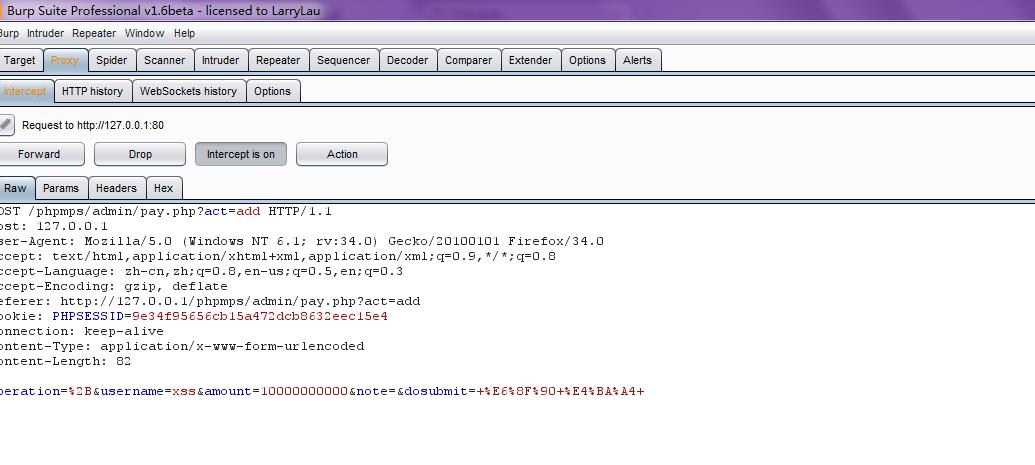The image size is (1035, 465).
Task: View the Alerts tab
Action: (638, 60)
